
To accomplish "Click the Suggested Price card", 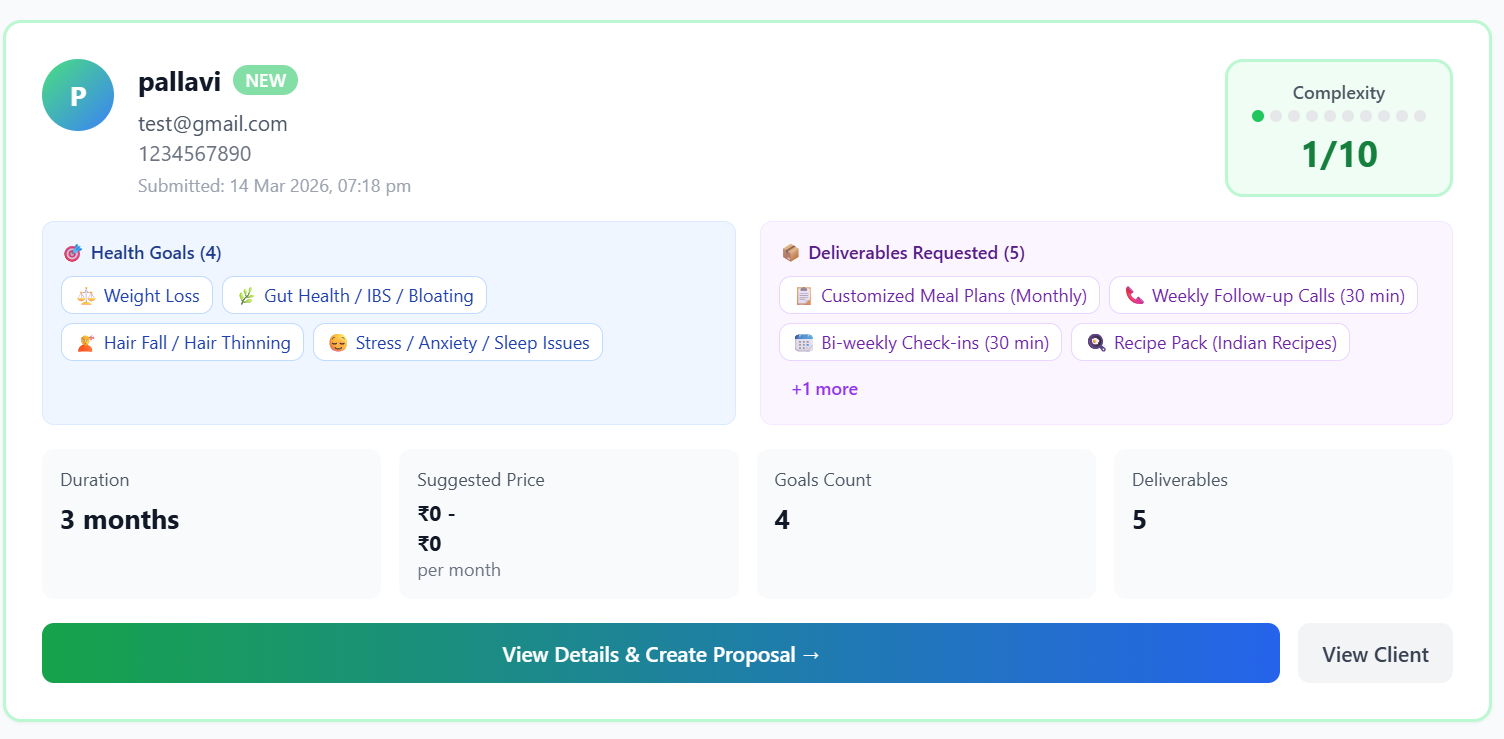I will coord(568,524).
